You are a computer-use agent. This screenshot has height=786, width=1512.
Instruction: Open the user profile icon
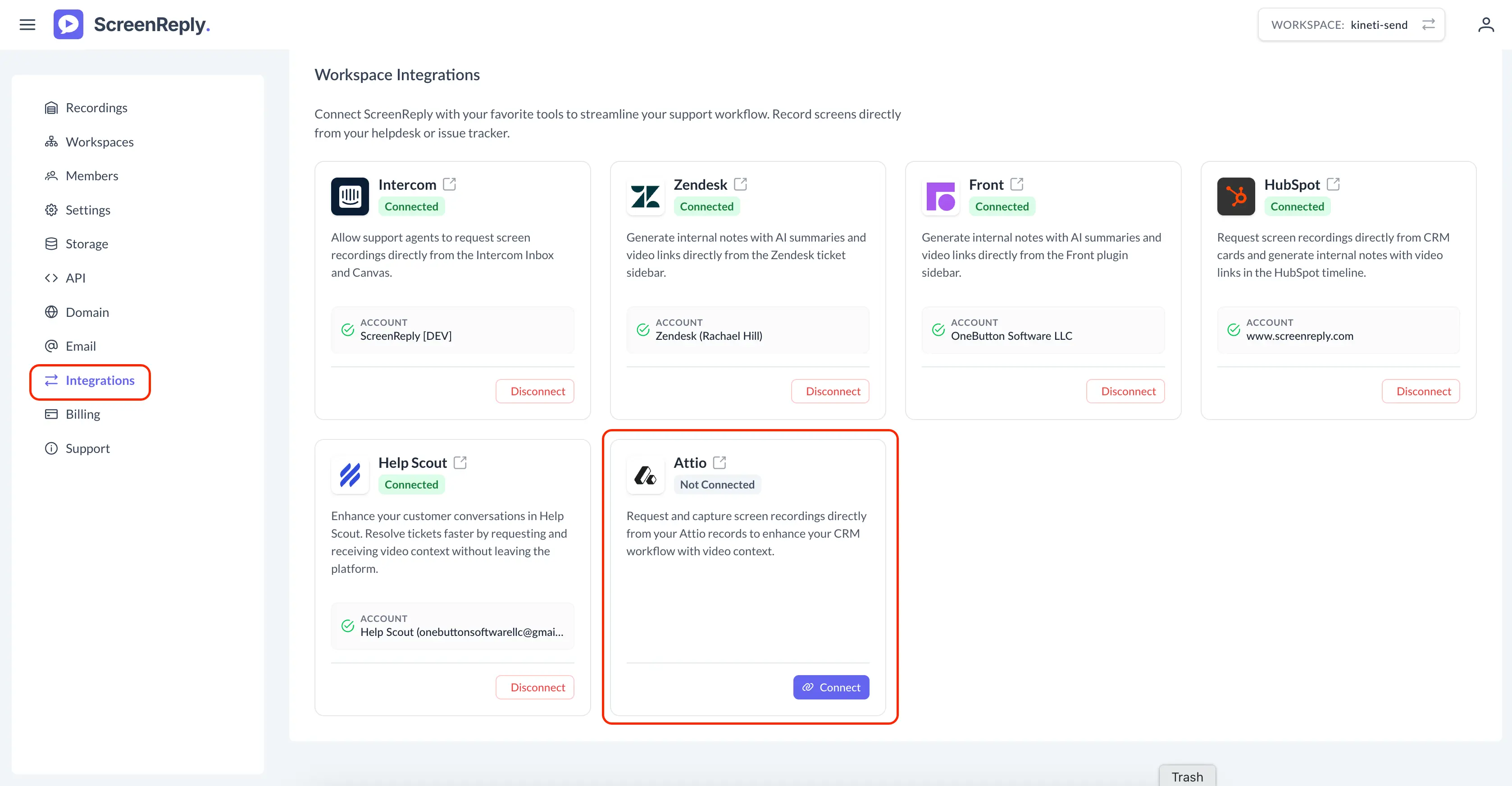pyautogui.click(x=1485, y=25)
